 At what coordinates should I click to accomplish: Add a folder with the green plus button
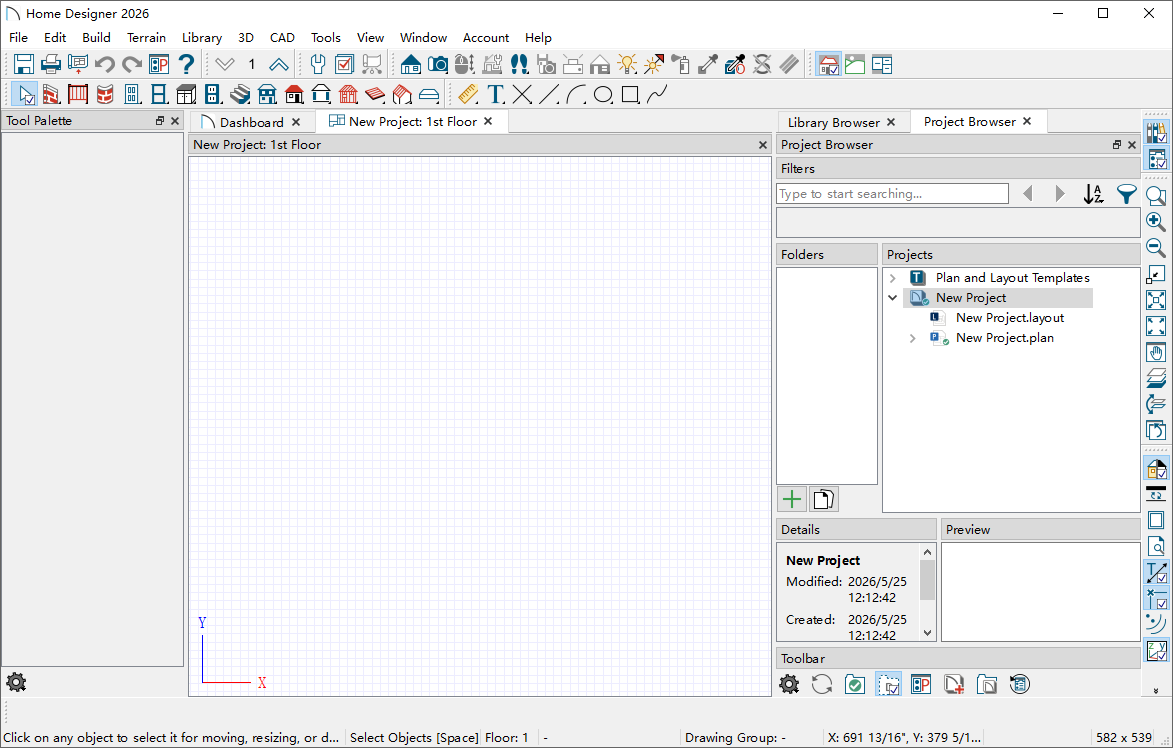tap(791, 499)
